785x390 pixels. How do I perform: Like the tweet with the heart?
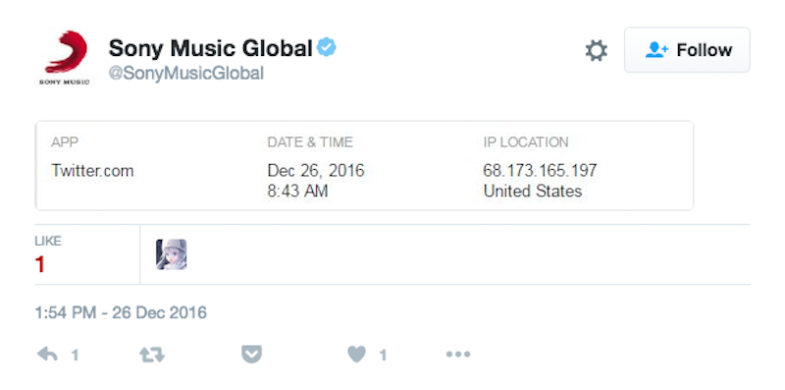357,355
